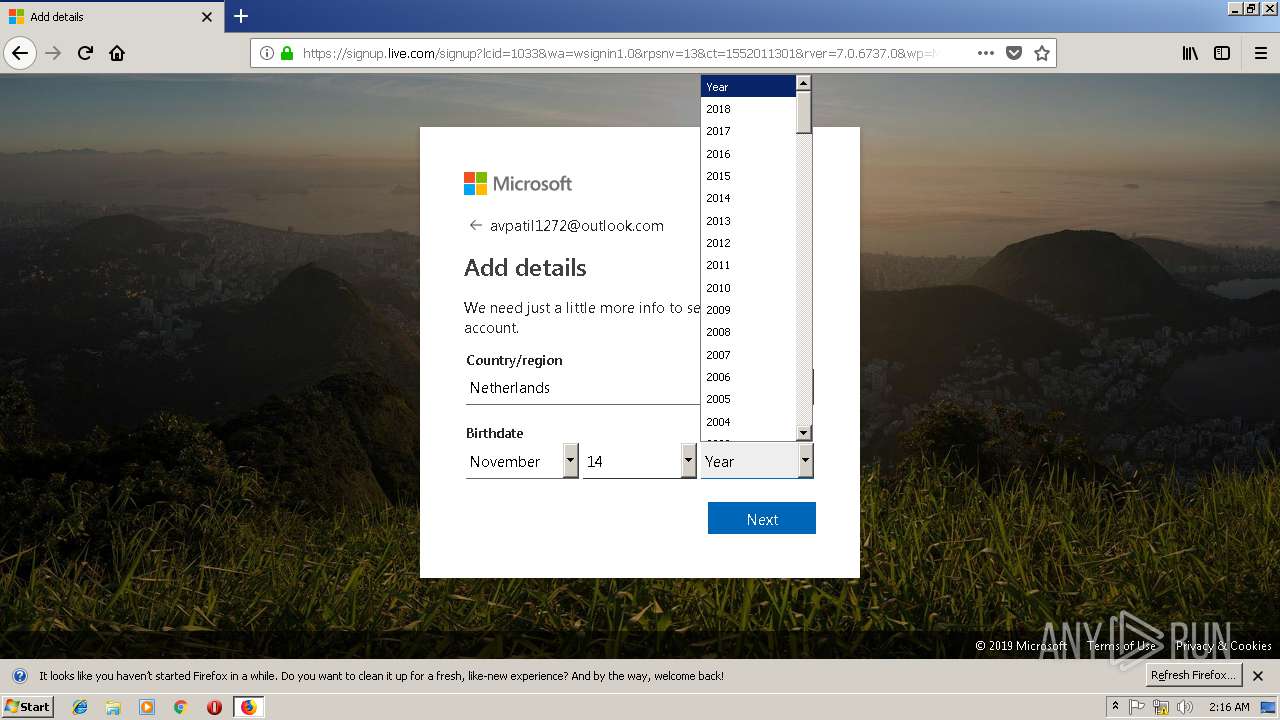
Task: Collapse the Year dropdown arrow
Action: point(805,461)
